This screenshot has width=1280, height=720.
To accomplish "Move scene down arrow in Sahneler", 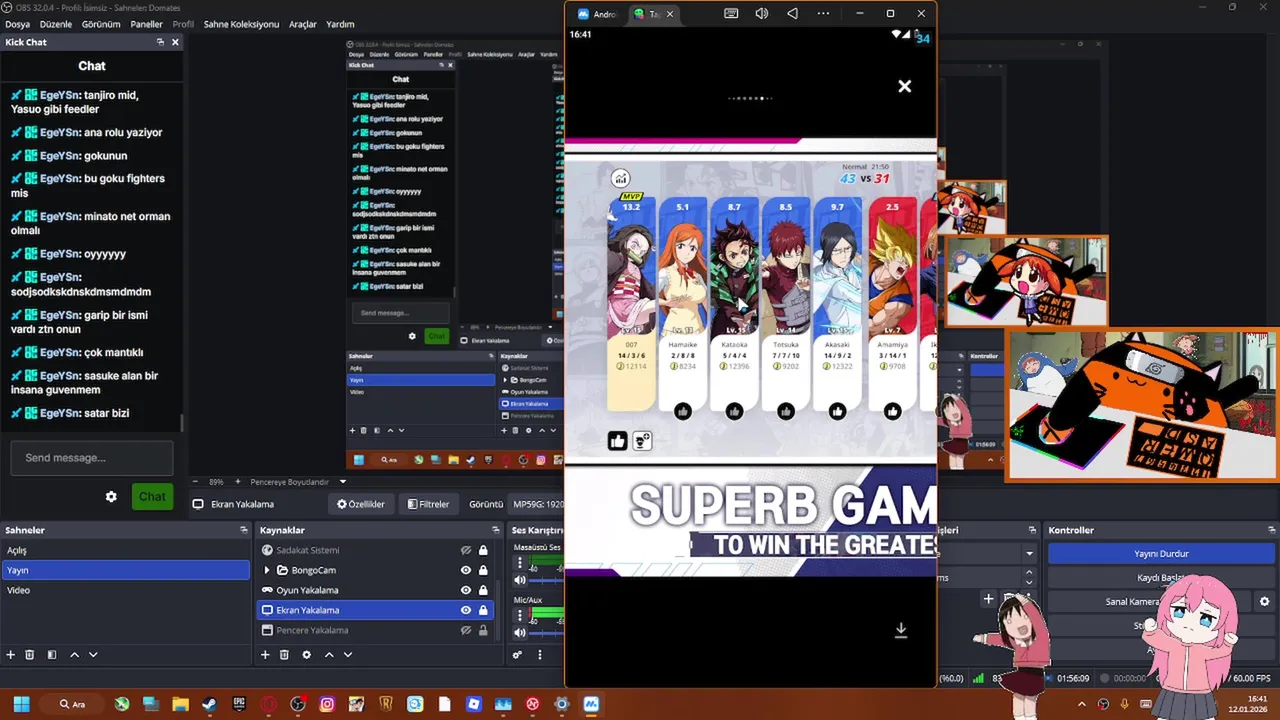I will (x=93, y=655).
